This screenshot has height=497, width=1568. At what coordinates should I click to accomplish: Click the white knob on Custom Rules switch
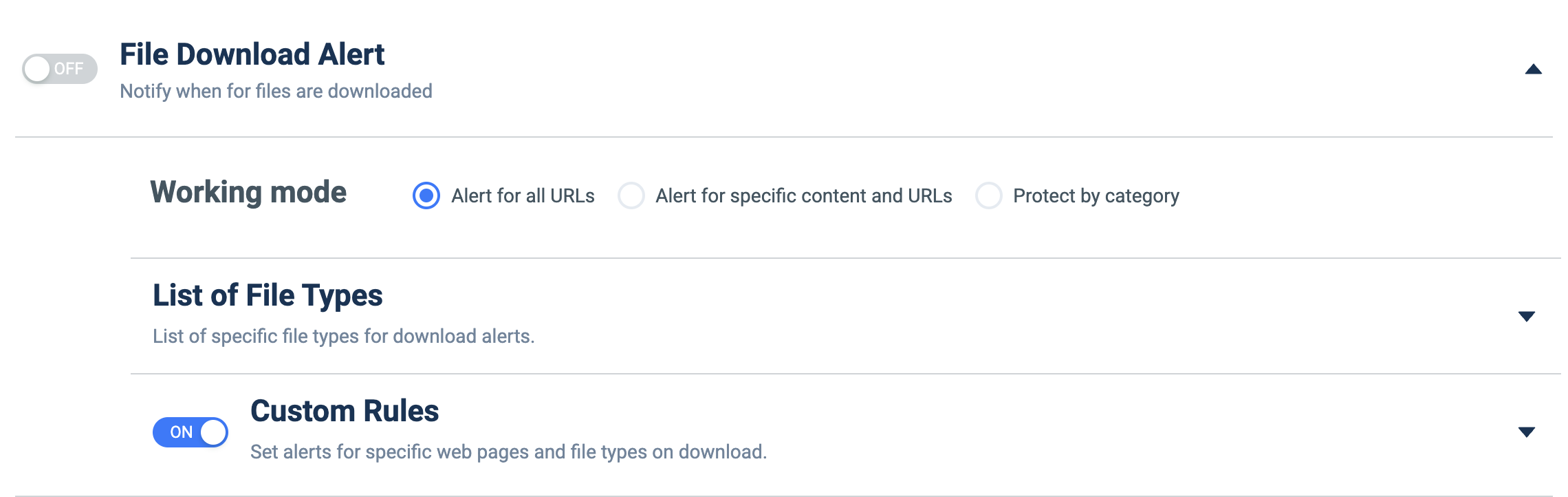[213, 432]
